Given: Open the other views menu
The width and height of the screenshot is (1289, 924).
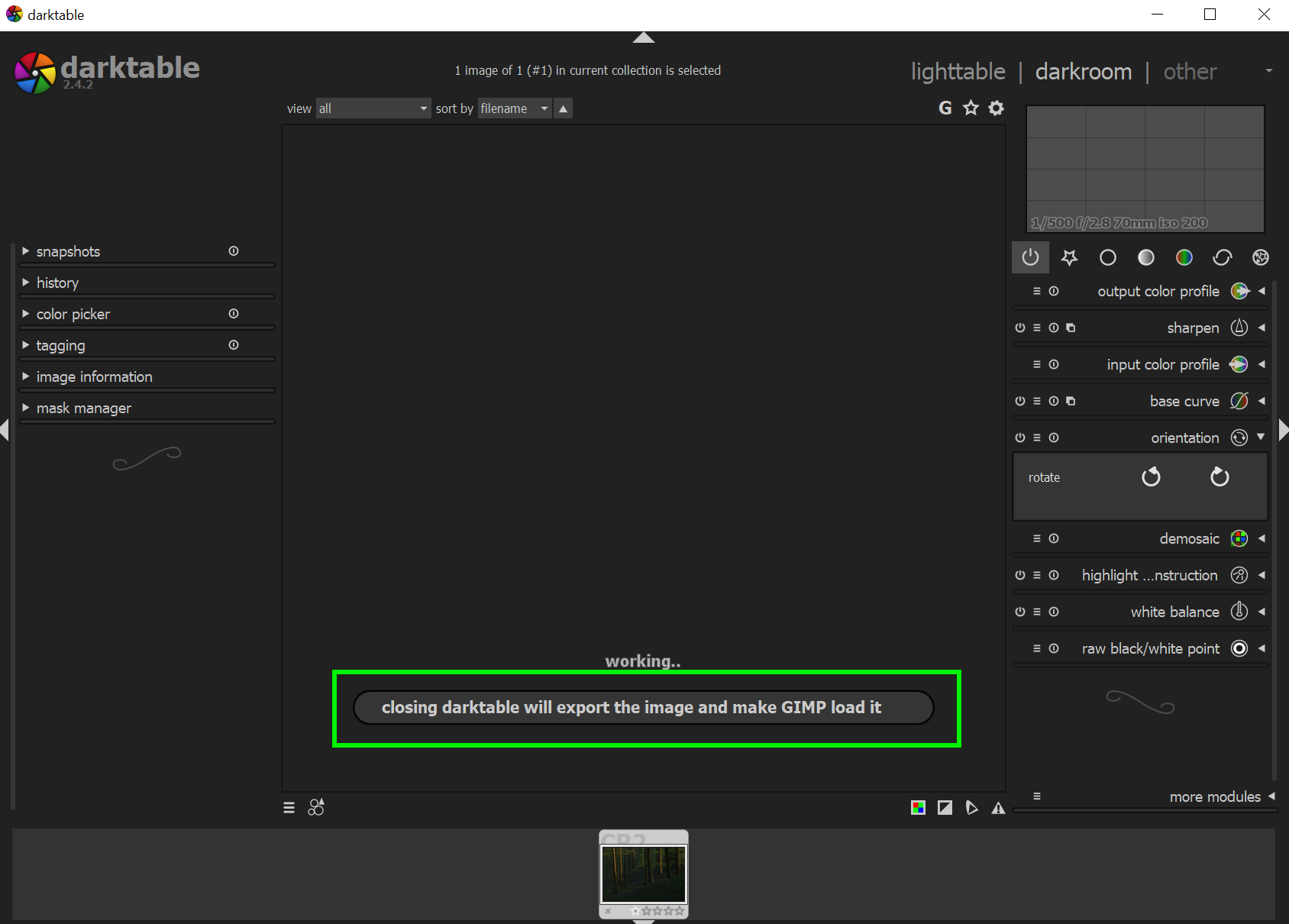Looking at the screenshot, I should click(1190, 71).
